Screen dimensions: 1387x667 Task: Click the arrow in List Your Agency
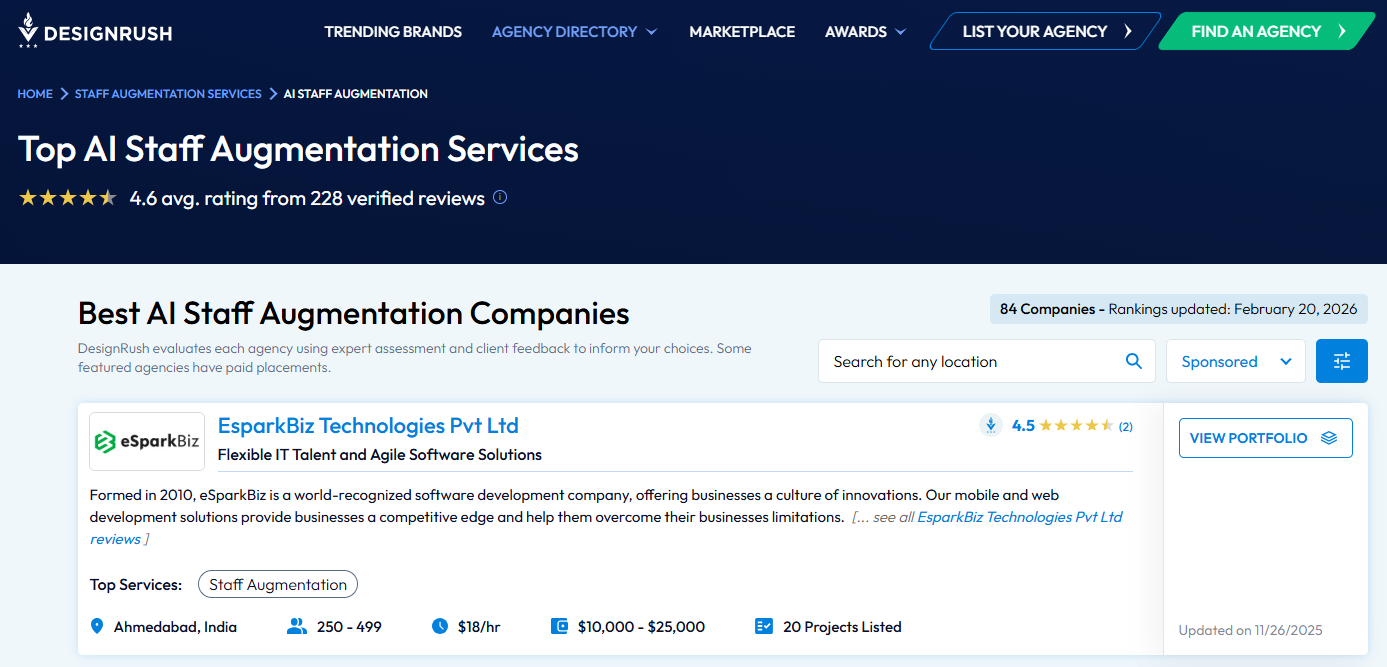[1128, 31]
